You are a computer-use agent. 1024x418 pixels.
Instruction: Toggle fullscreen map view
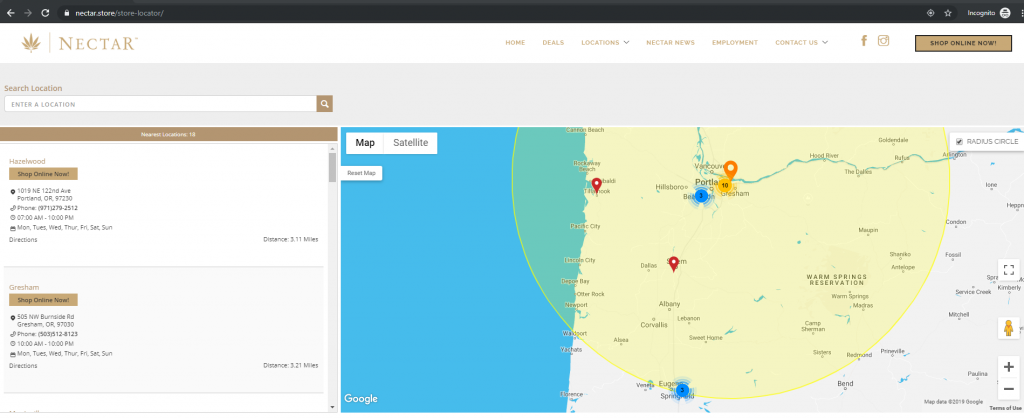(1008, 270)
